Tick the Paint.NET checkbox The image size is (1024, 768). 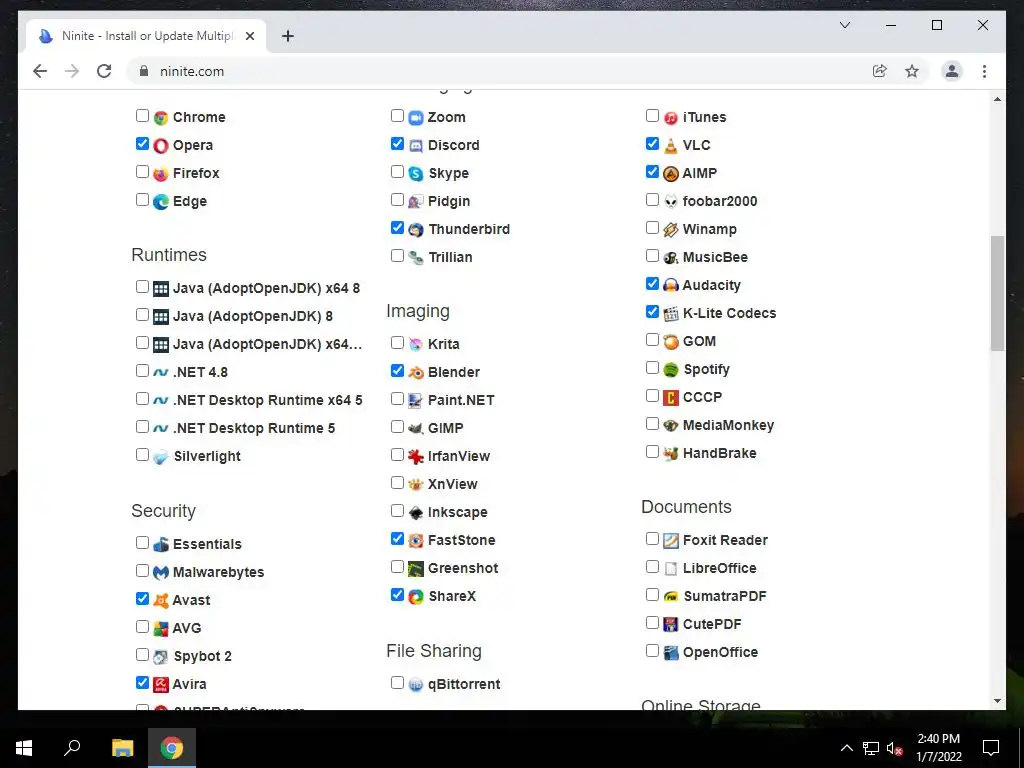click(x=397, y=398)
